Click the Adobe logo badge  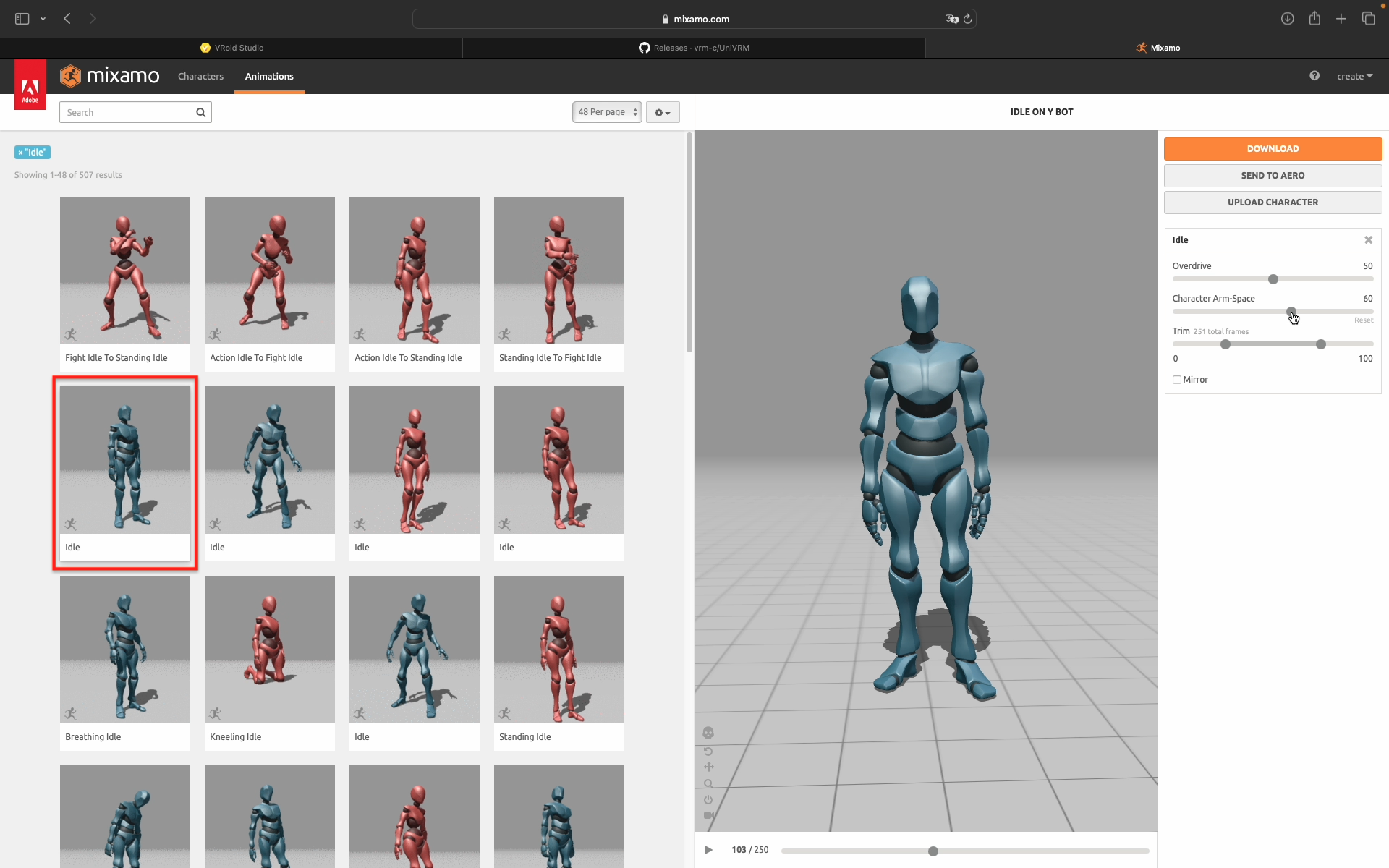point(30,84)
